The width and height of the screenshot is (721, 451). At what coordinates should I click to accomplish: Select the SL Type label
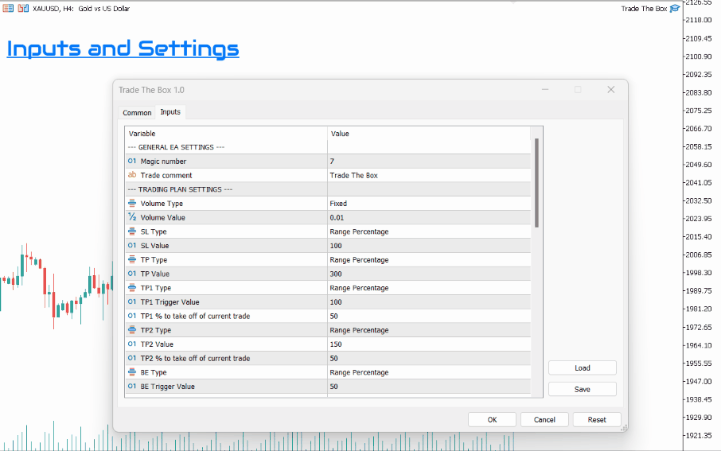154,232
